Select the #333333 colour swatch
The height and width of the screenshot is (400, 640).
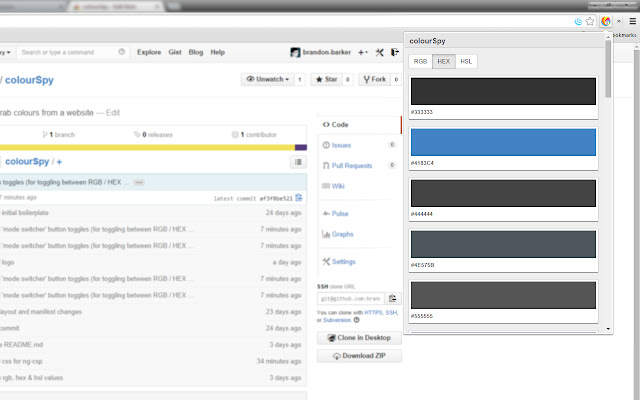503,91
